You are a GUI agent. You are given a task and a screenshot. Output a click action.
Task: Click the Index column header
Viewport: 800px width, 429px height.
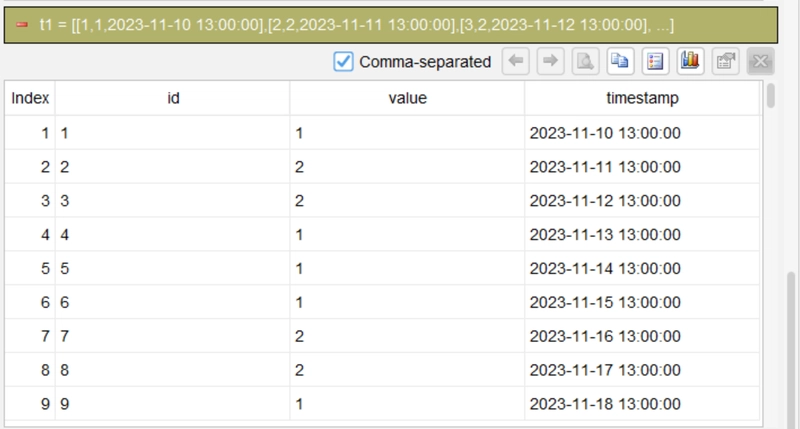click(x=30, y=98)
